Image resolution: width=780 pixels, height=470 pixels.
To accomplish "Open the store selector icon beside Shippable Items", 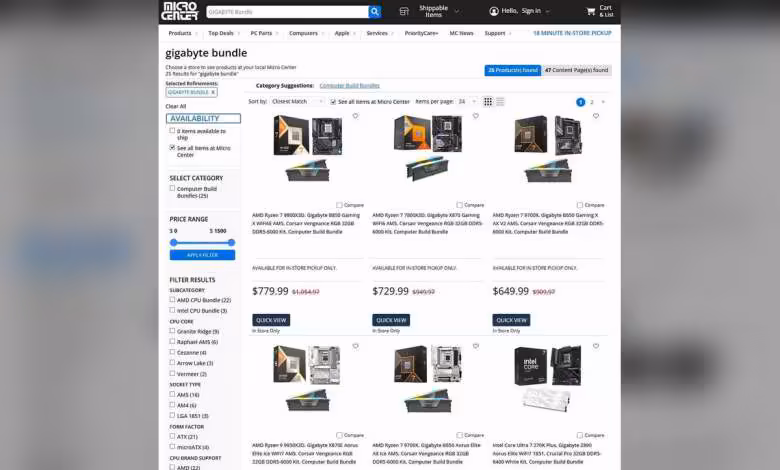I will (404, 11).
